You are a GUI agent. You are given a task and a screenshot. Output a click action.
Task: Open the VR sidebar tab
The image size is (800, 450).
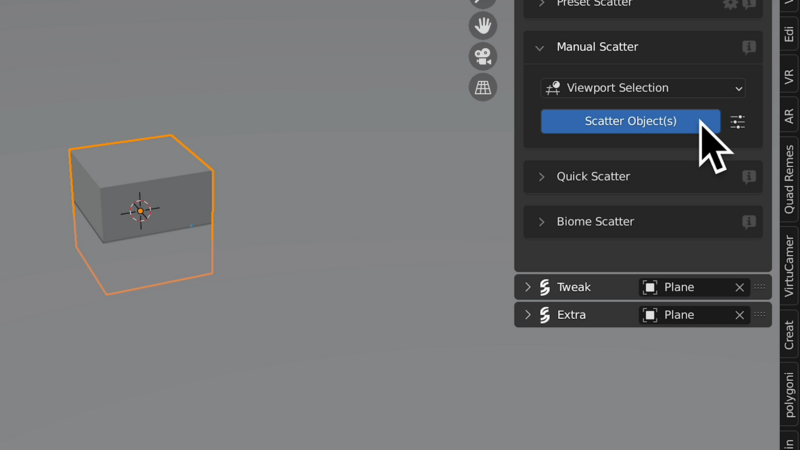pyautogui.click(x=789, y=77)
